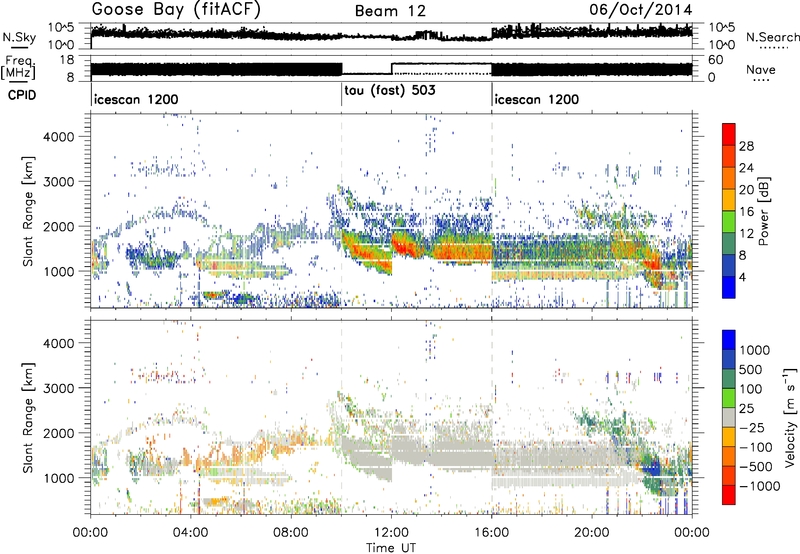The image size is (800, 554).
Task: Click the 'Goose Bay (fitACF)' plot title
Action: pos(176,10)
